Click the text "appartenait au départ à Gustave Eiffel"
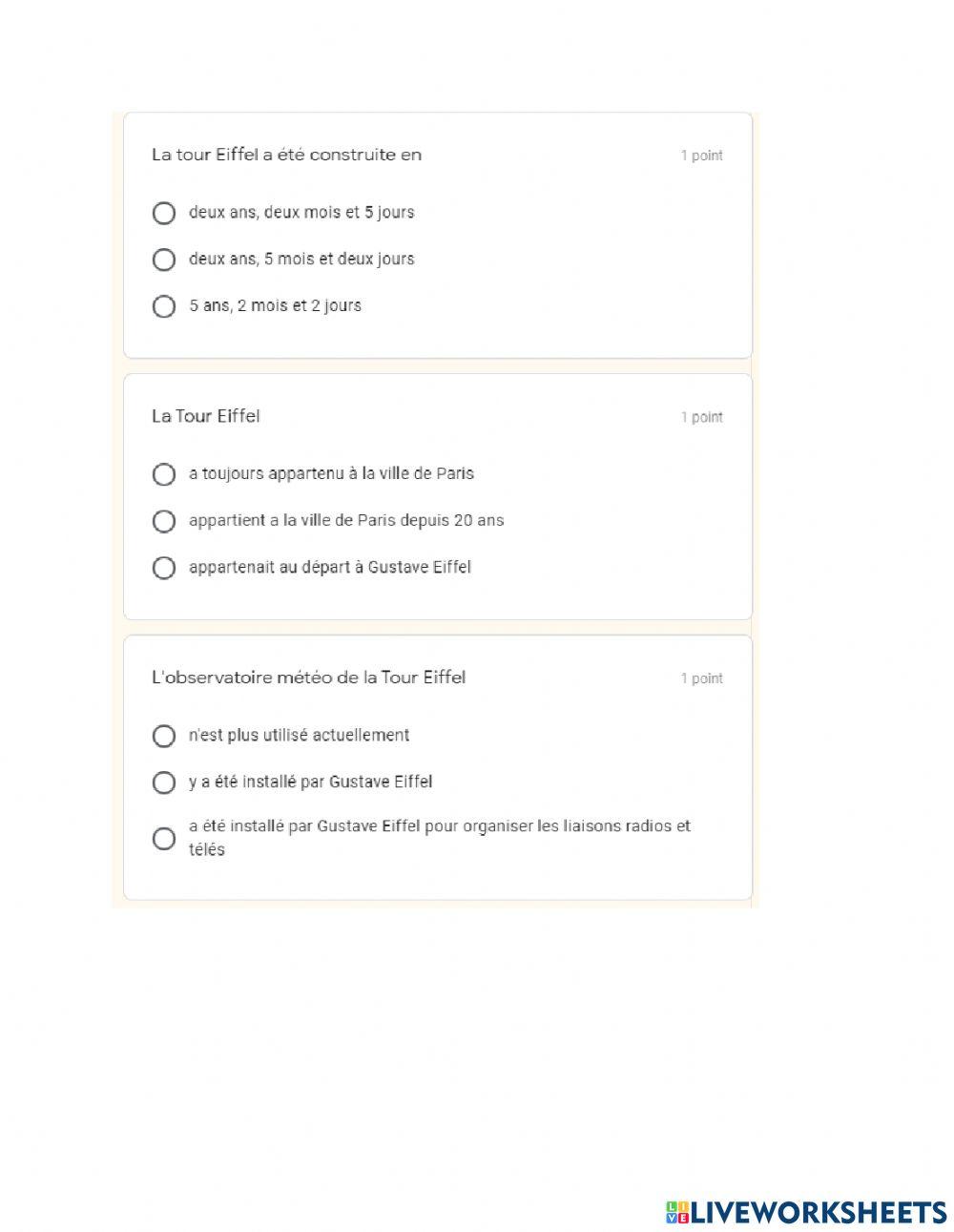The height and width of the screenshot is (1232, 954). pyautogui.click(x=330, y=567)
